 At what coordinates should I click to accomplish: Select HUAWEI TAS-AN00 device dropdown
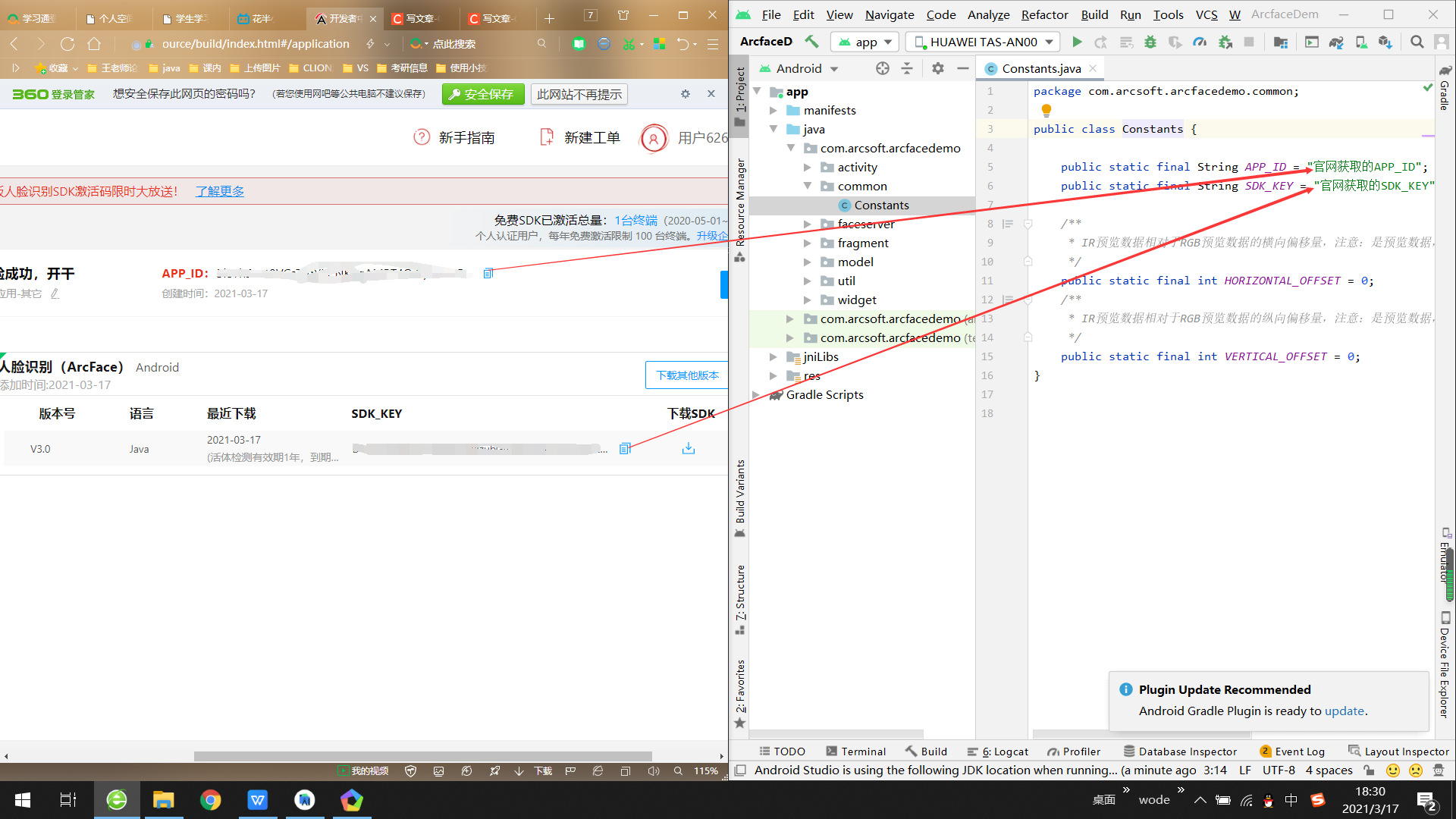(982, 41)
